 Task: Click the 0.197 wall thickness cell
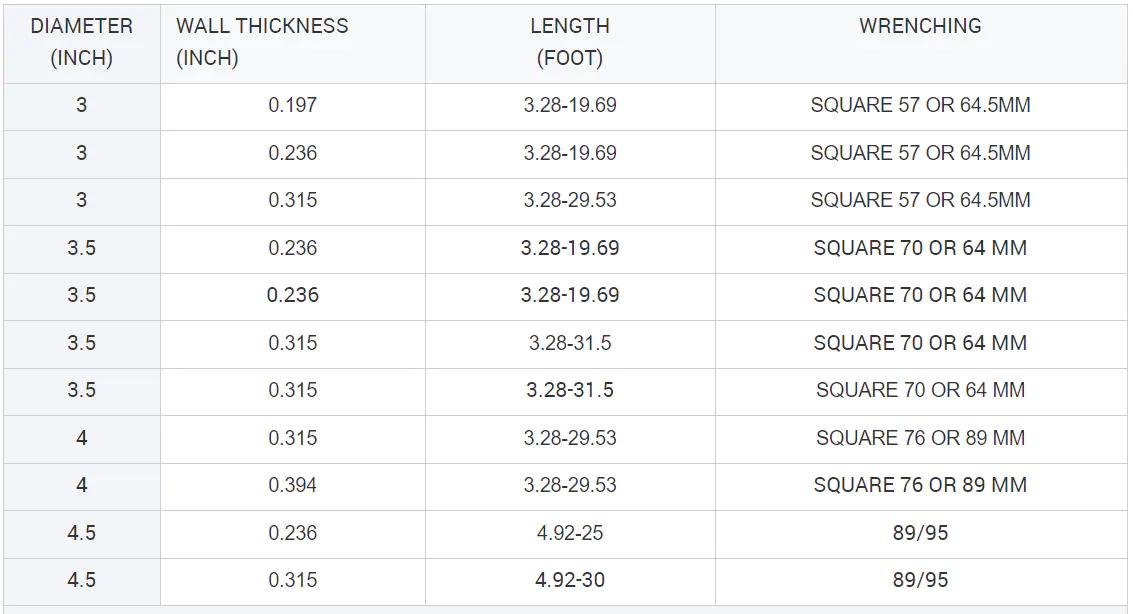(293, 105)
